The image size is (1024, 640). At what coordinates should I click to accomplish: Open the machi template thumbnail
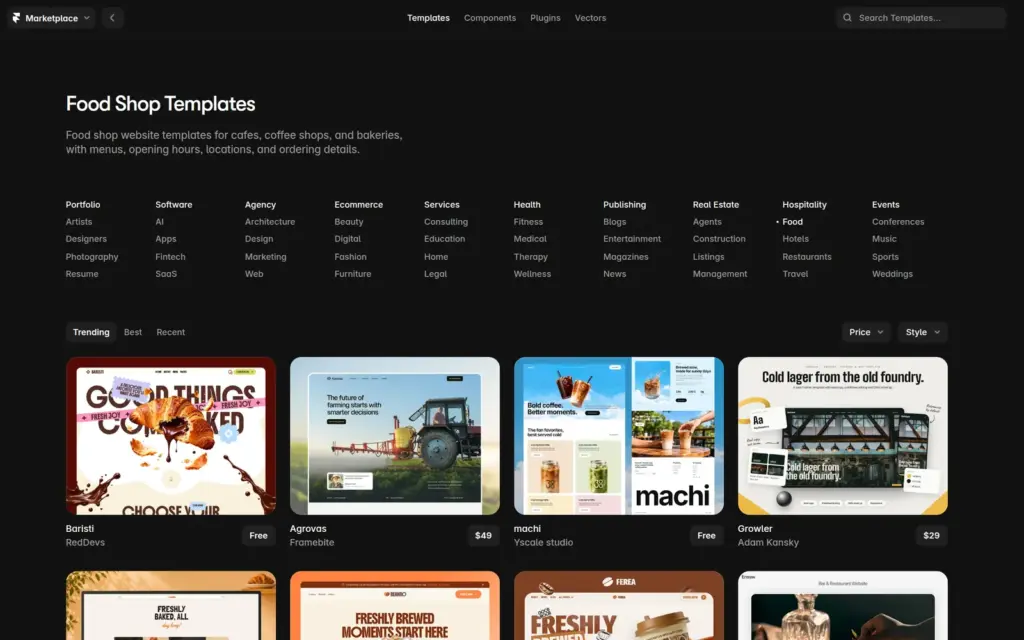tap(618, 436)
